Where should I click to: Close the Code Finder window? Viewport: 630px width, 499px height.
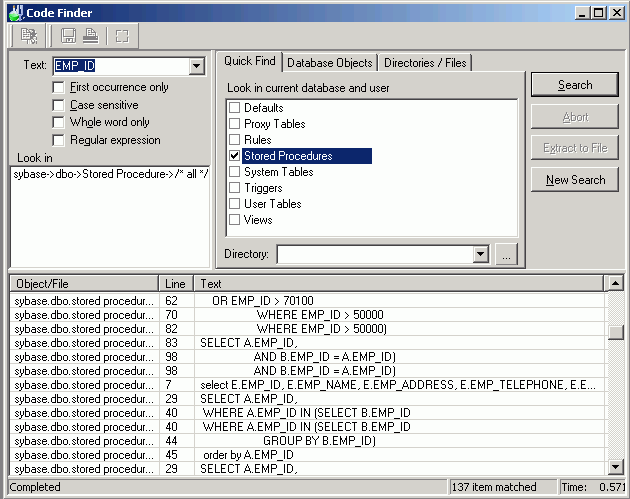[617, 13]
